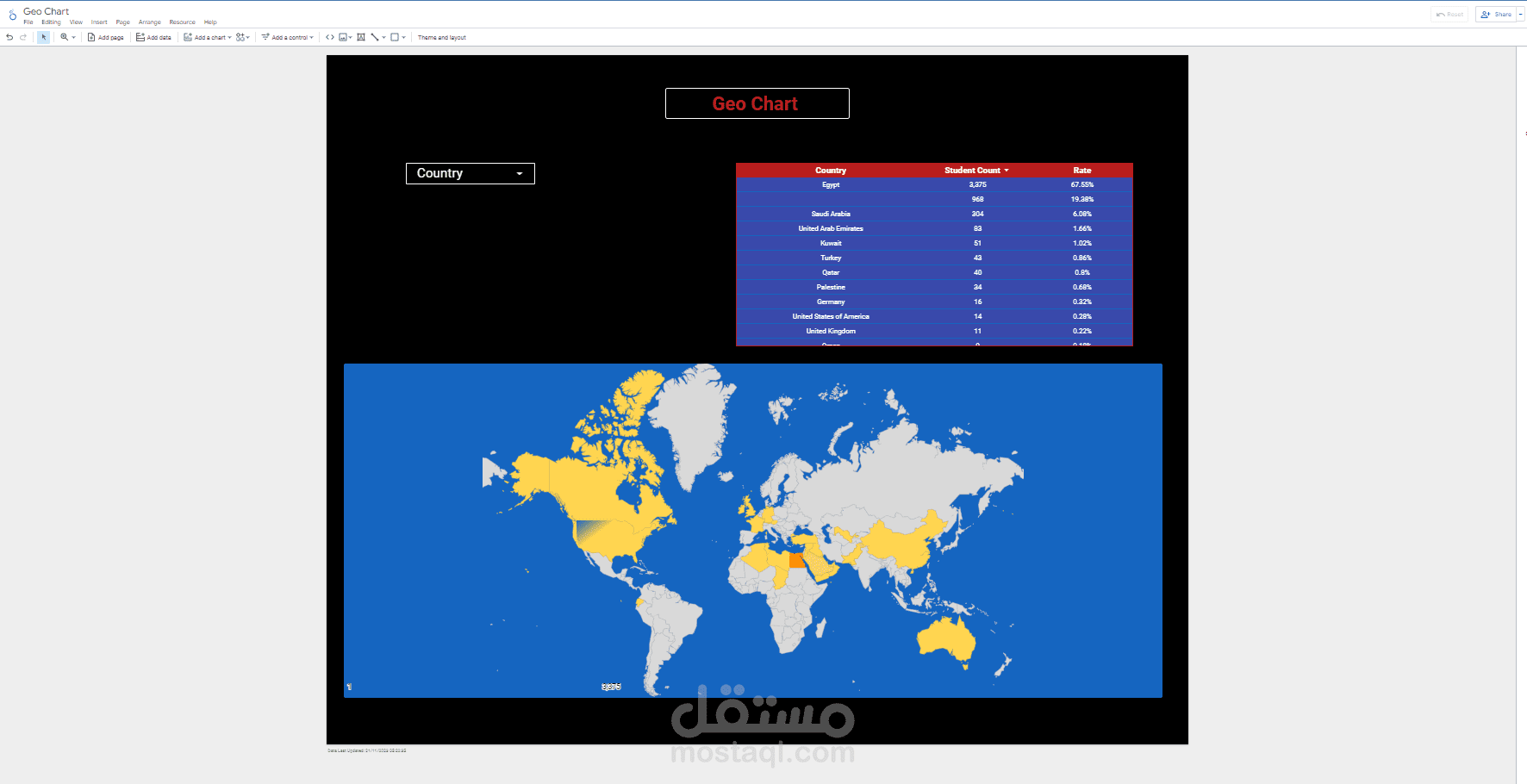This screenshot has height=784, width=1527.
Task: Expand the shape type dropdown arrow
Action: click(x=404, y=37)
